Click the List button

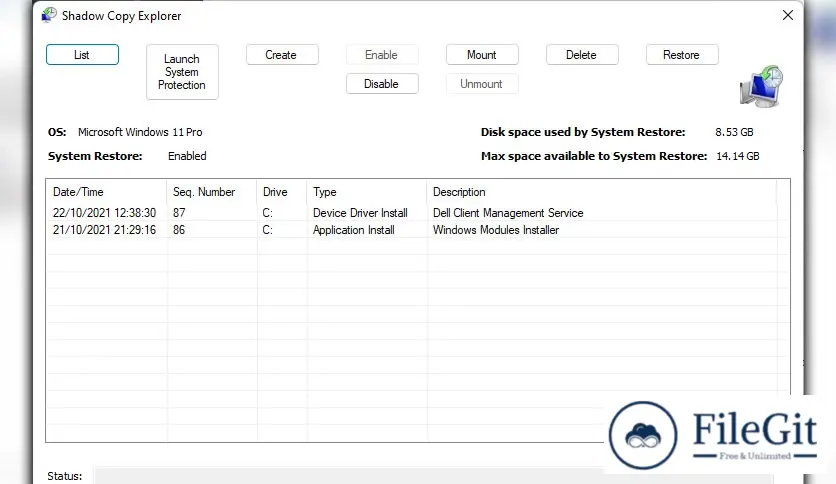(x=82, y=54)
